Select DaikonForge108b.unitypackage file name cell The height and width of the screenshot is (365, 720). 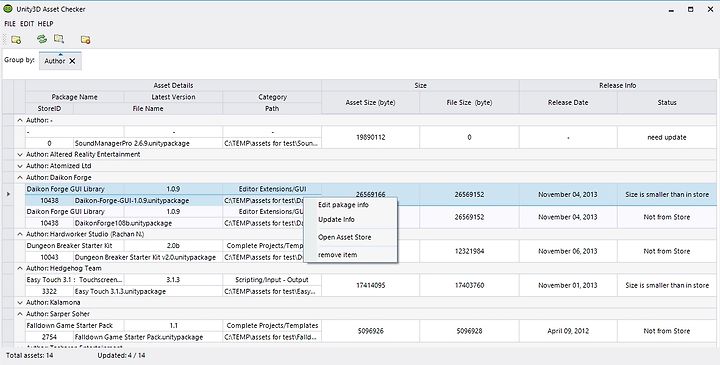coord(148,223)
